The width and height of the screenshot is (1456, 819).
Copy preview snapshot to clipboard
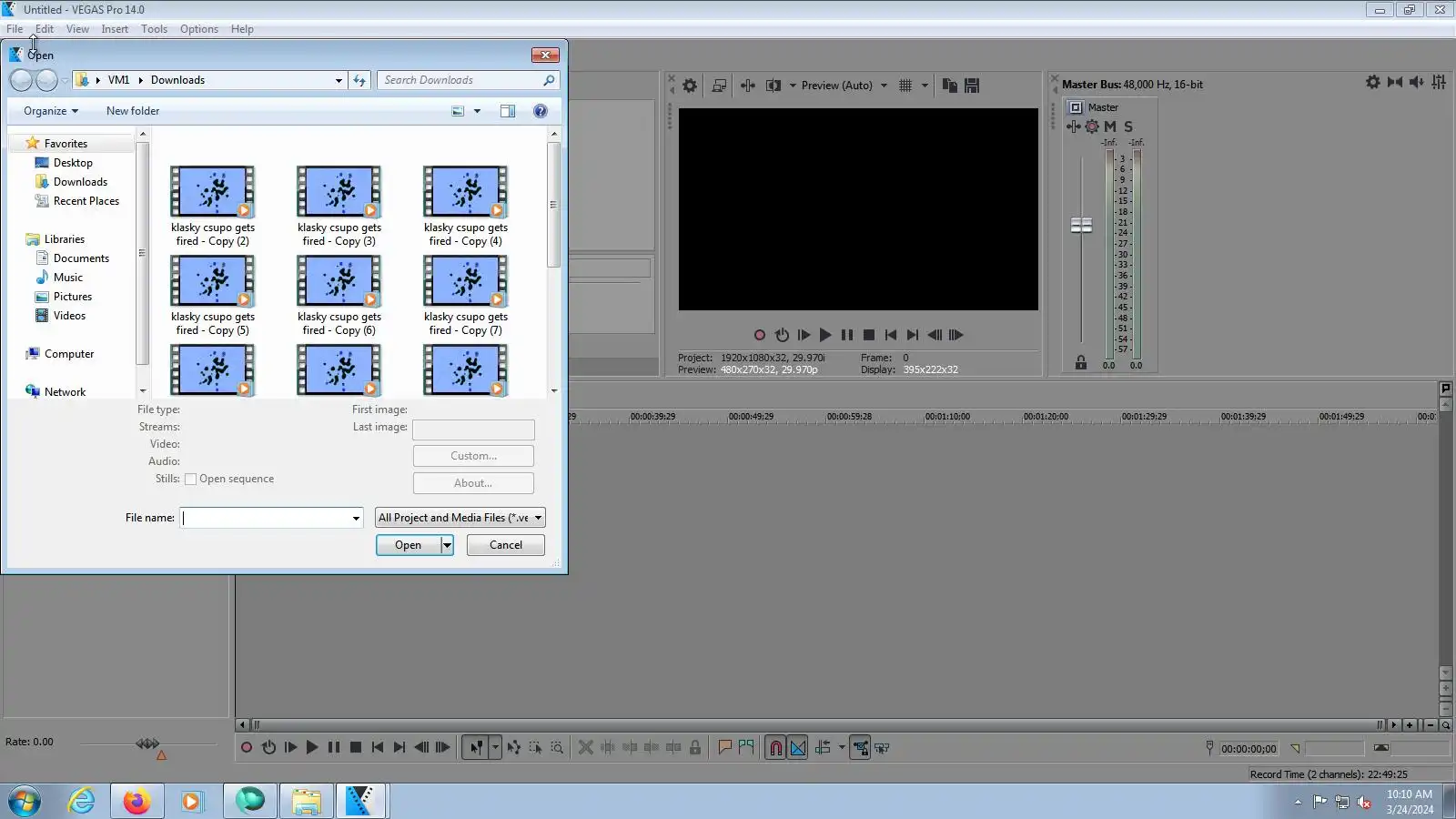(x=949, y=86)
